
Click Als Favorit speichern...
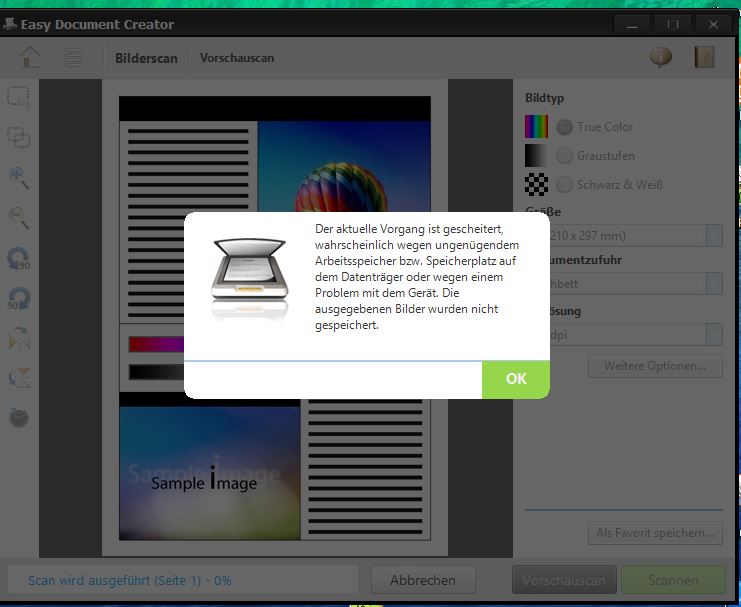[655, 533]
